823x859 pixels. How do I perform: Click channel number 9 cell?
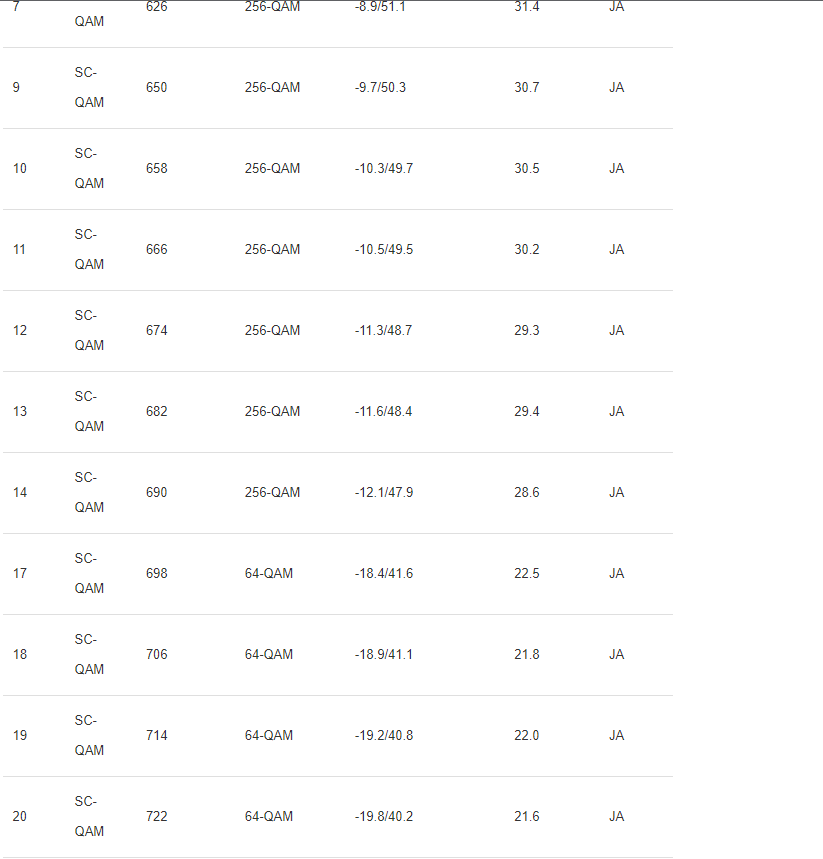click(16, 88)
